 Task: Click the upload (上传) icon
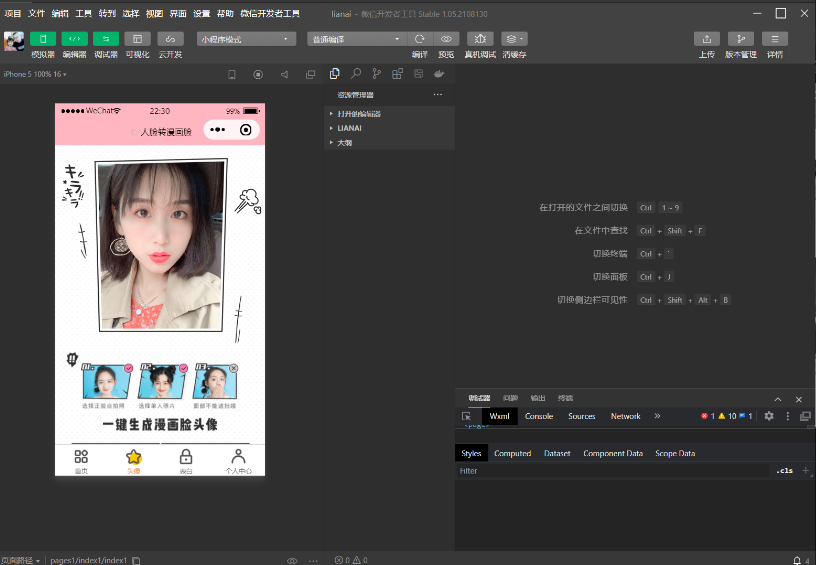[707, 39]
